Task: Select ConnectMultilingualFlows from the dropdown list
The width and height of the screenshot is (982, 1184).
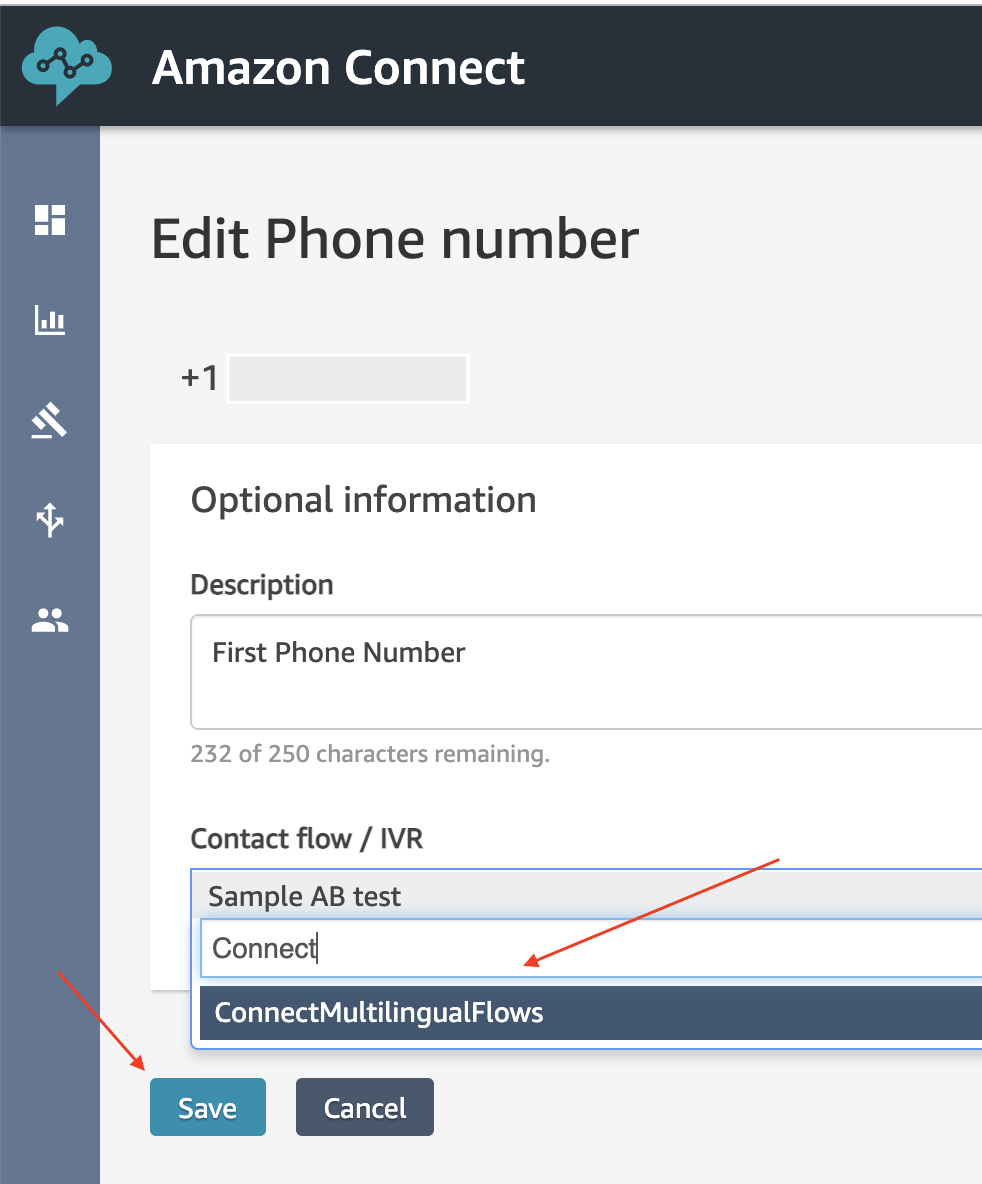Action: point(591,1013)
